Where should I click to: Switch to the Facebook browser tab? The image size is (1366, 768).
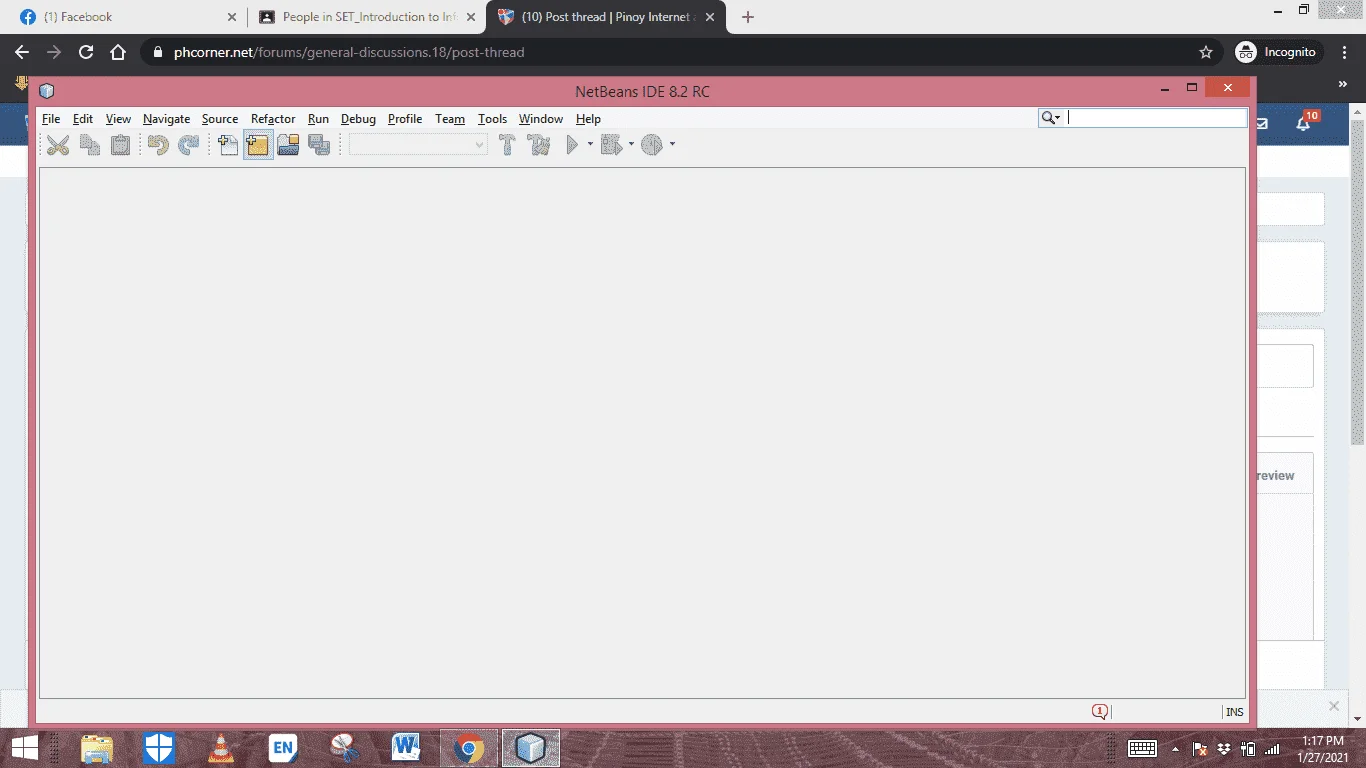pos(125,17)
